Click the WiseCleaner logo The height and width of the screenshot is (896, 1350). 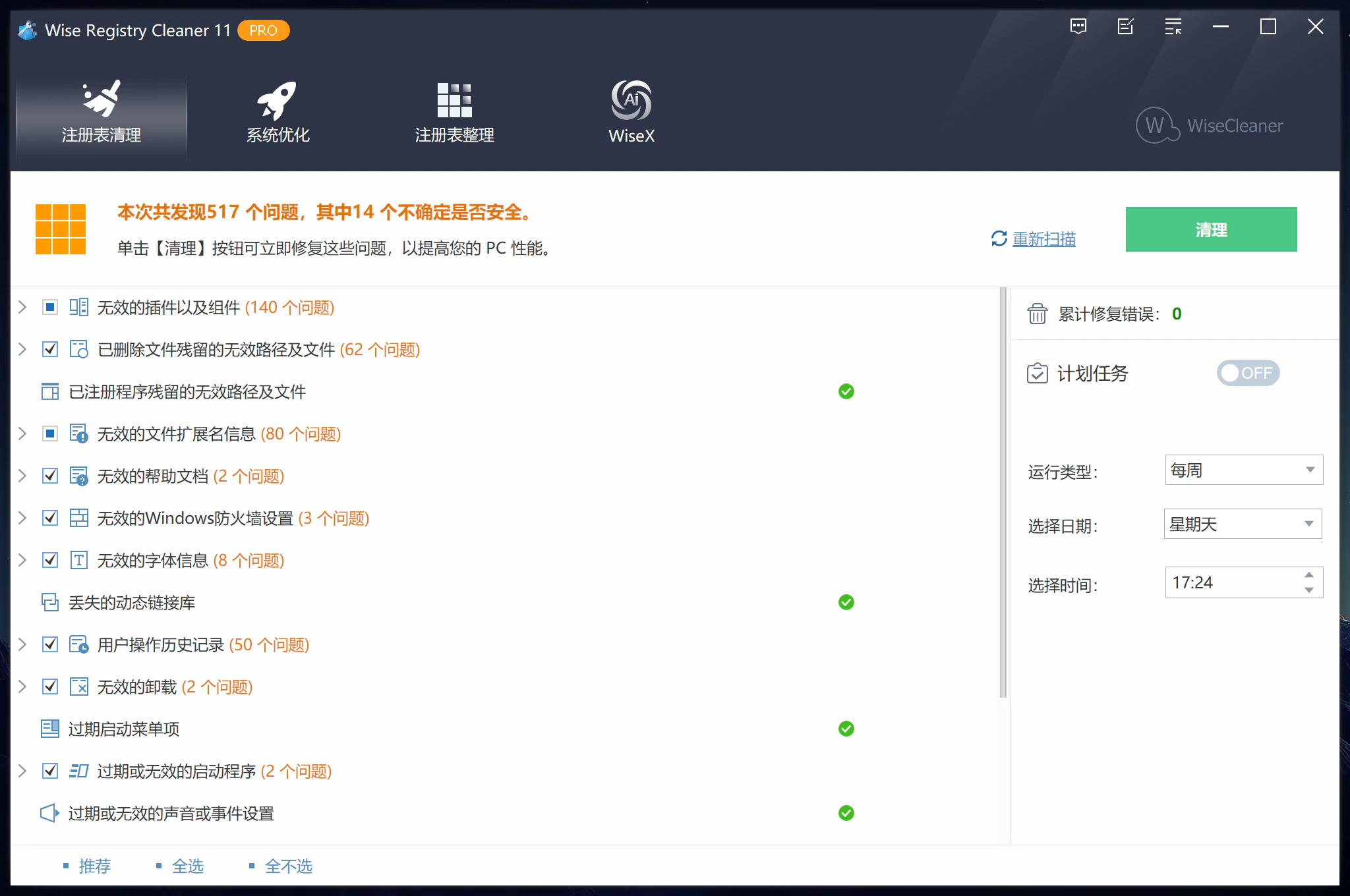pyautogui.click(x=1210, y=125)
